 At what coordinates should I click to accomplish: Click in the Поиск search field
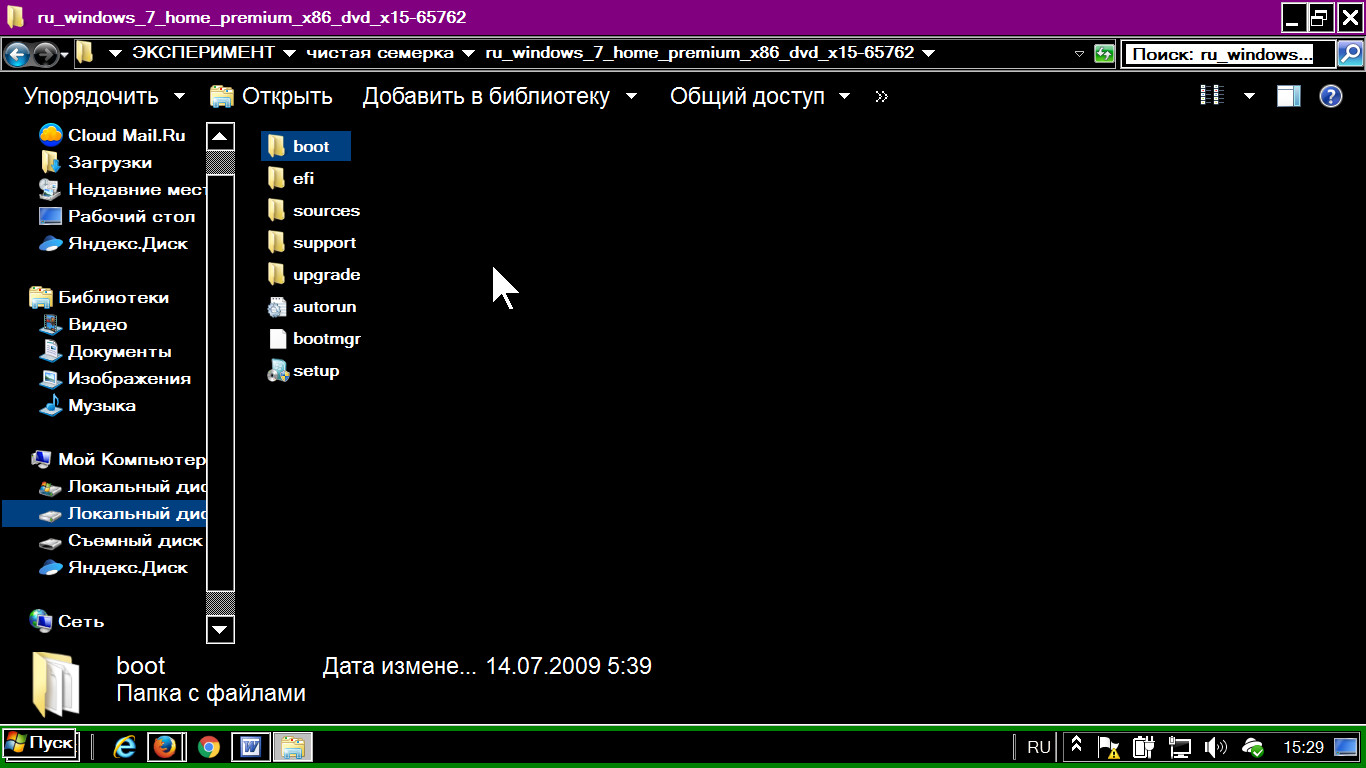pyautogui.click(x=1229, y=54)
